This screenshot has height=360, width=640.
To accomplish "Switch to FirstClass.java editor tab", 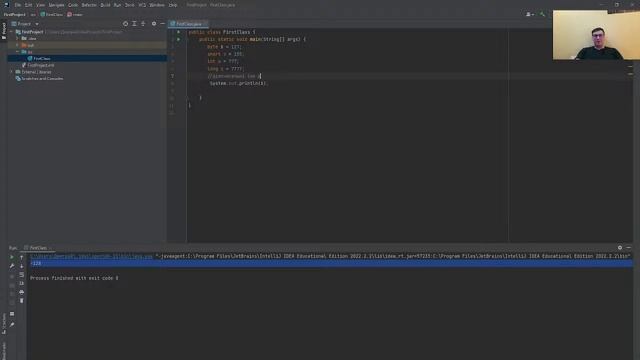I will pyautogui.click(x=188, y=24).
